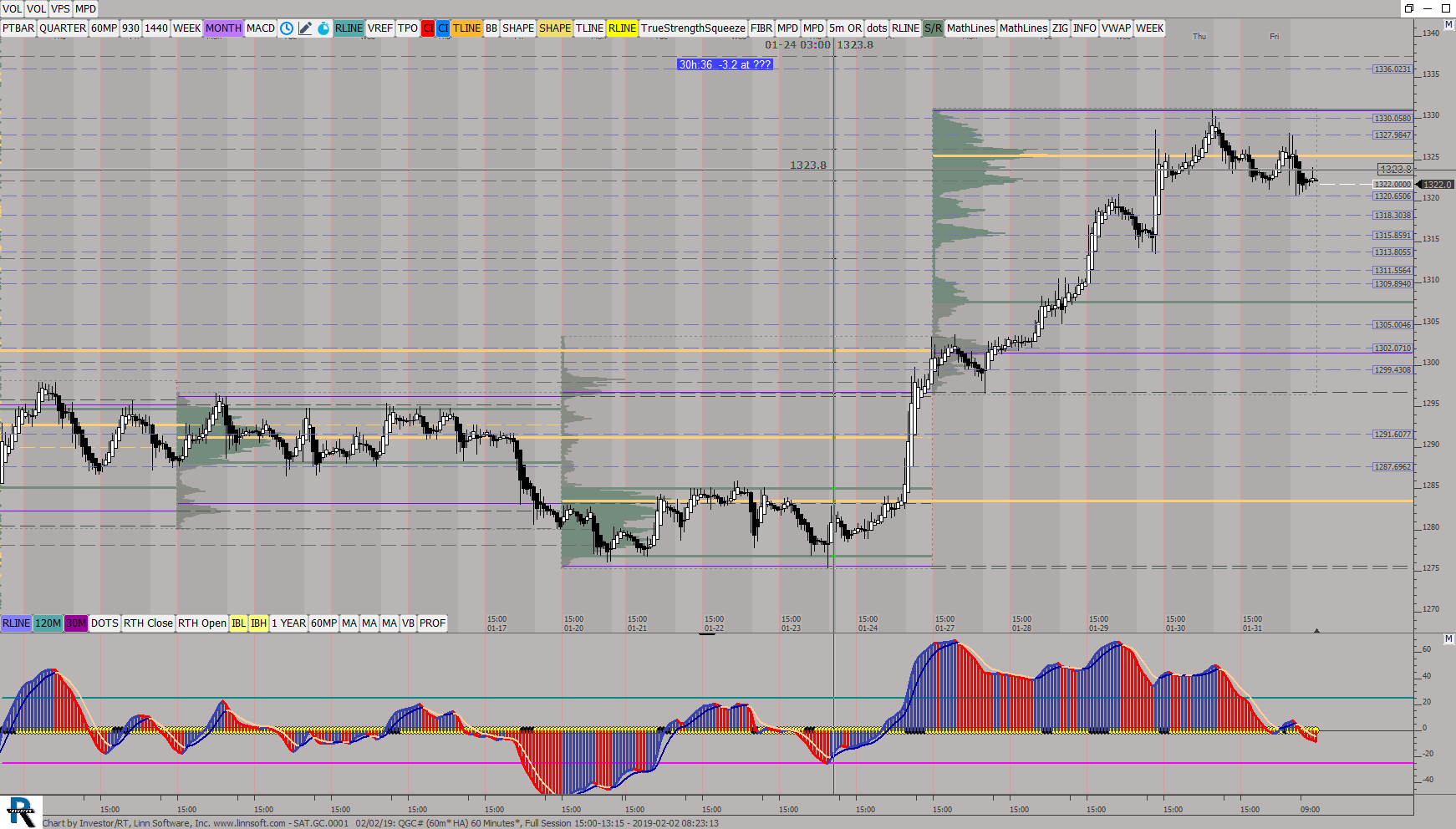Viewport: 1456px width, 829px height.
Task: Toggle the red CI button
Action: coord(428,28)
